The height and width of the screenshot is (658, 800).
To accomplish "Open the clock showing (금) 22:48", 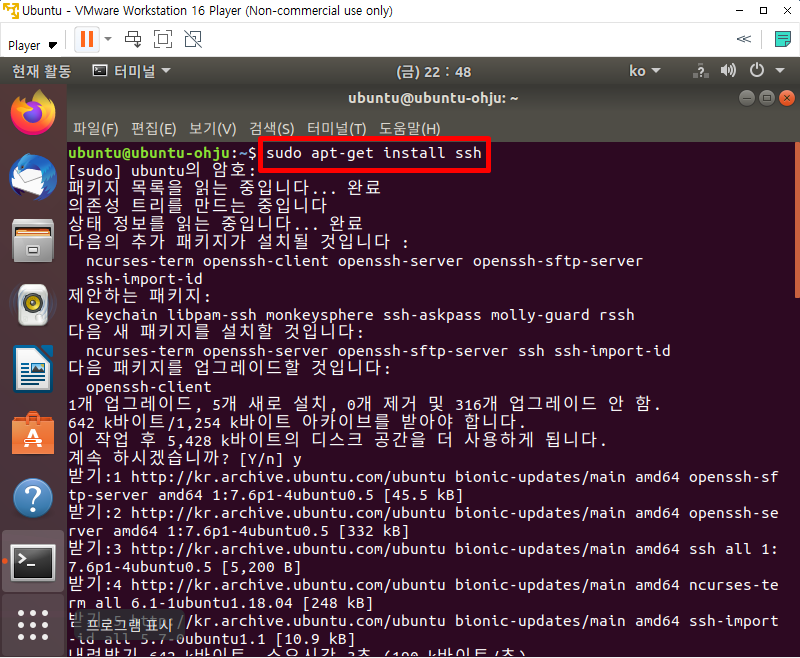I will click(434, 72).
